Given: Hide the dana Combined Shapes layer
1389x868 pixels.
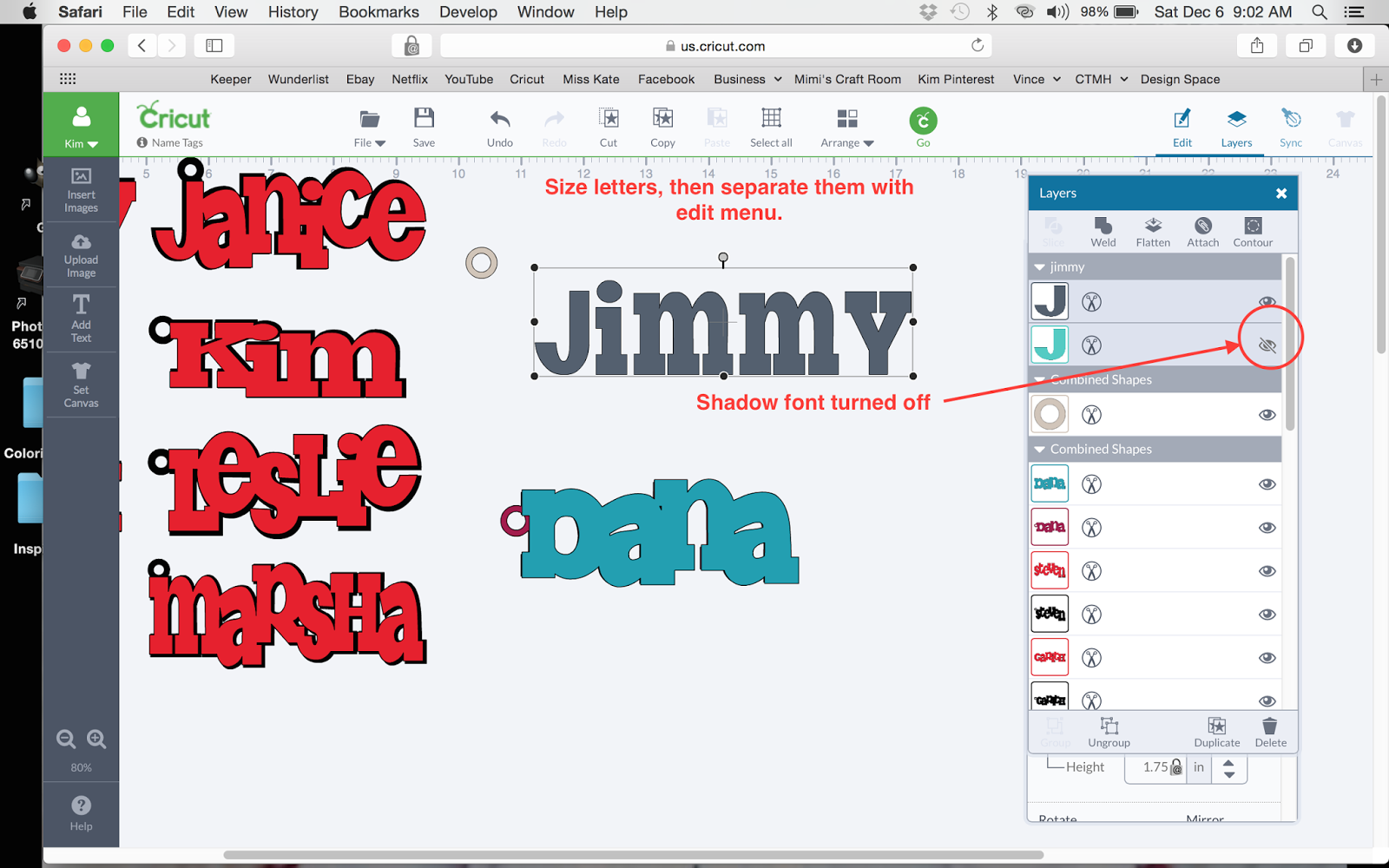Looking at the screenshot, I should [1267, 483].
